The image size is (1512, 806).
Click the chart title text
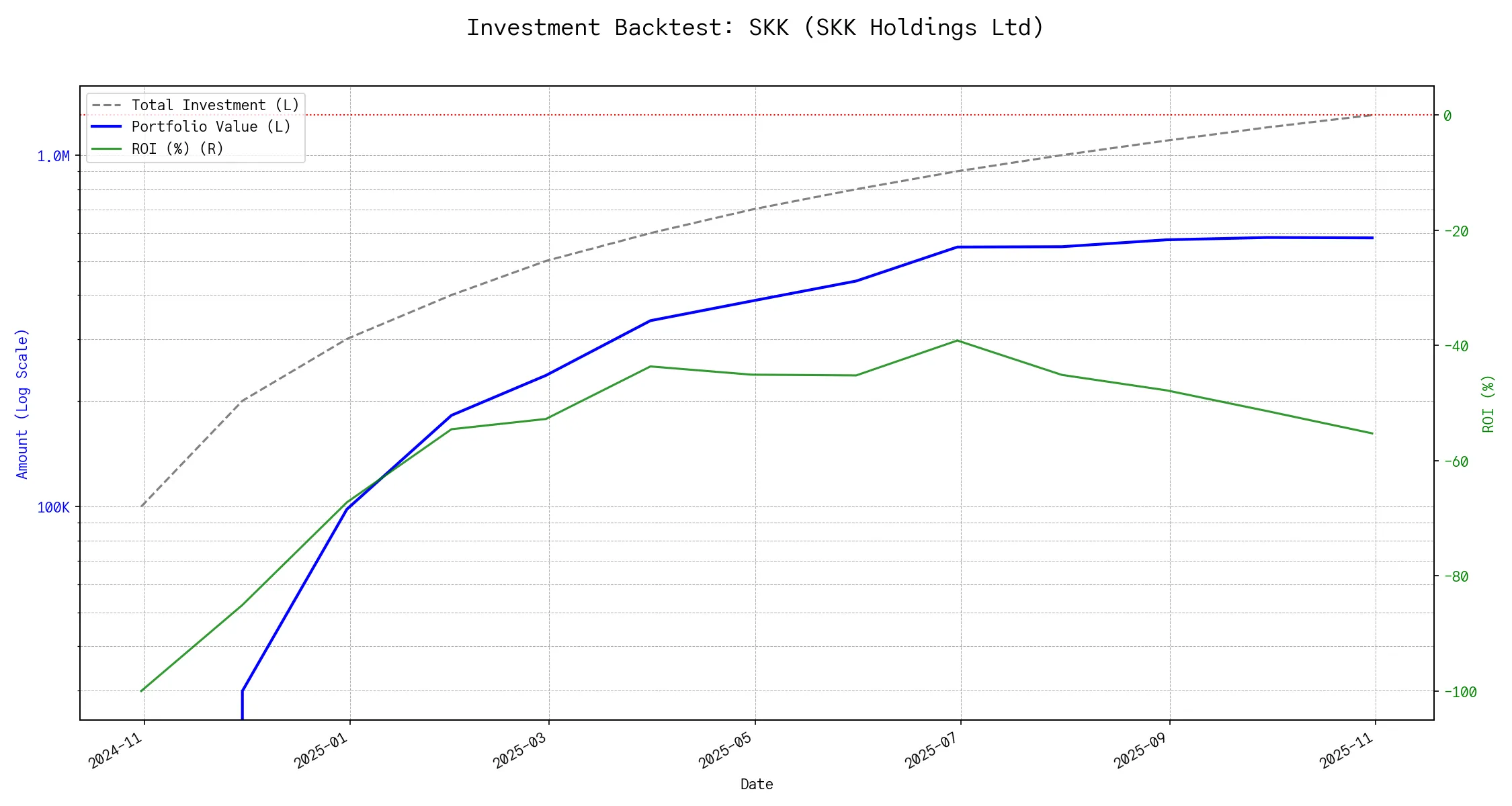click(x=755, y=28)
